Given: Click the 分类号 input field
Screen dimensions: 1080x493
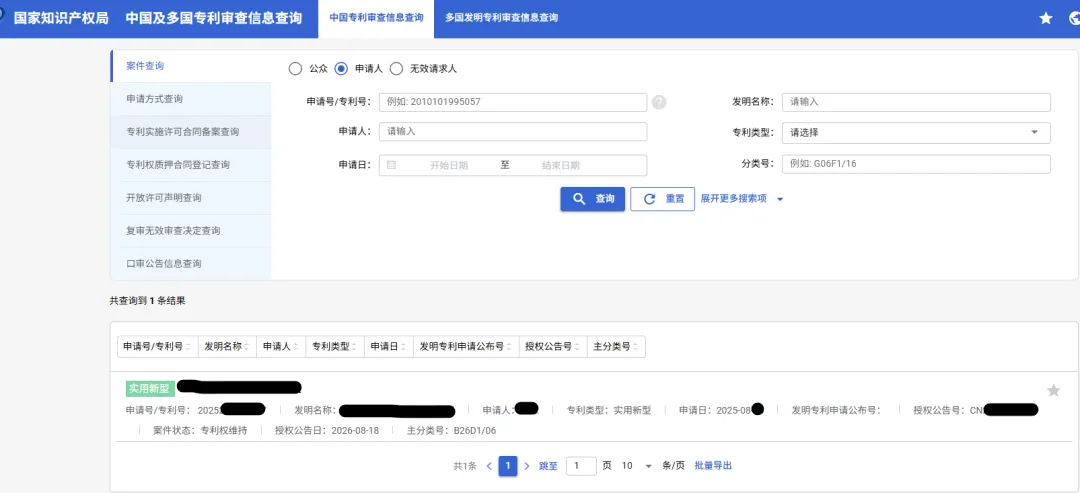Looking at the screenshot, I should 916,164.
